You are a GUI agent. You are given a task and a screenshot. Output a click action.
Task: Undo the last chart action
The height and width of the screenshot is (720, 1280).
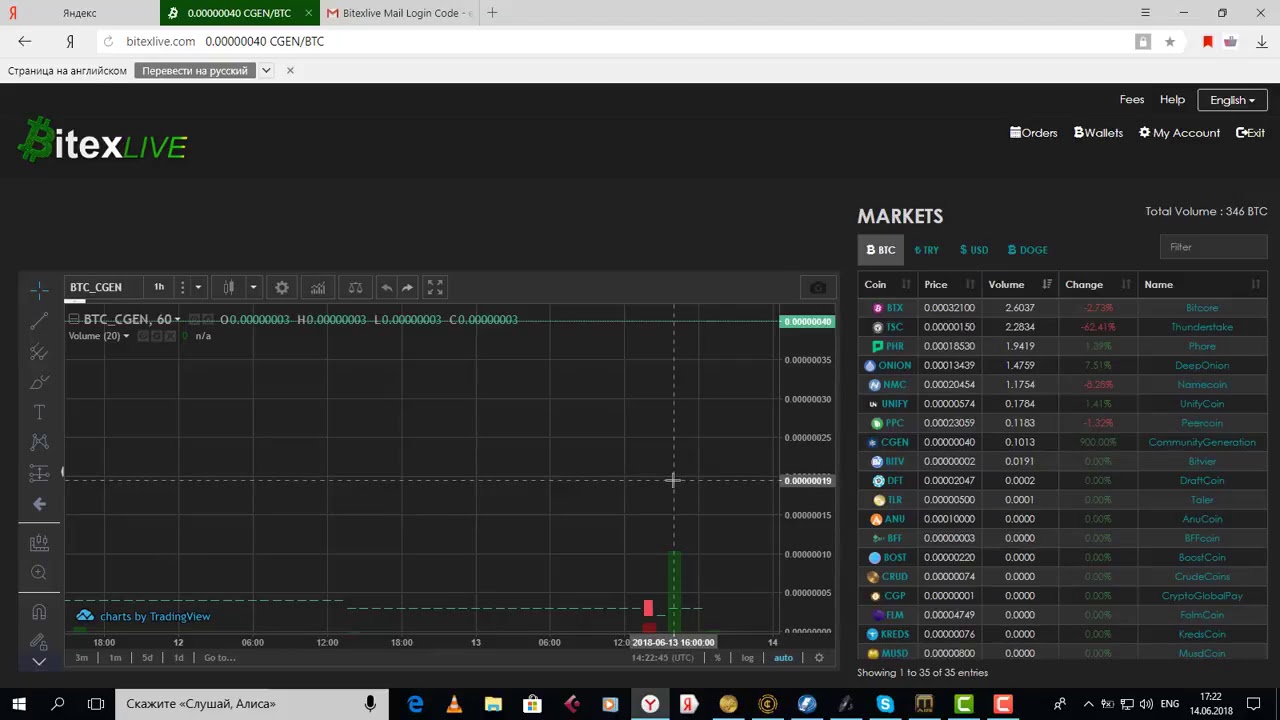click(x=387, y=288)
